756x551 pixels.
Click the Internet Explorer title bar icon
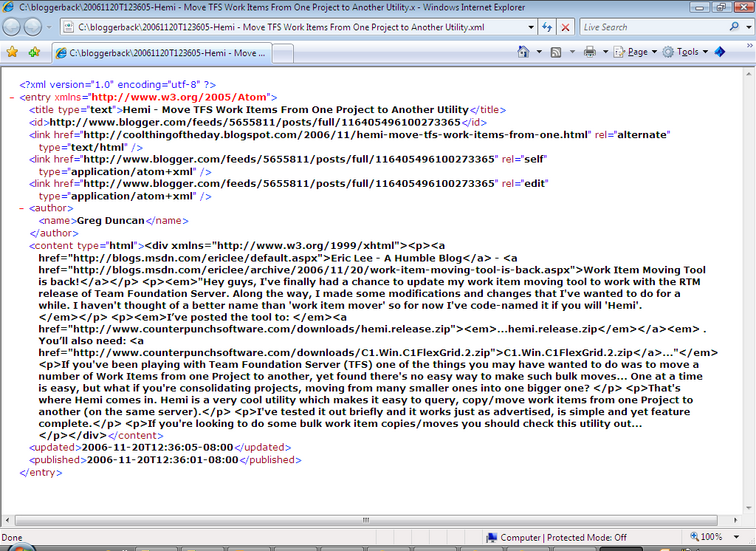[x=8, y=7]
